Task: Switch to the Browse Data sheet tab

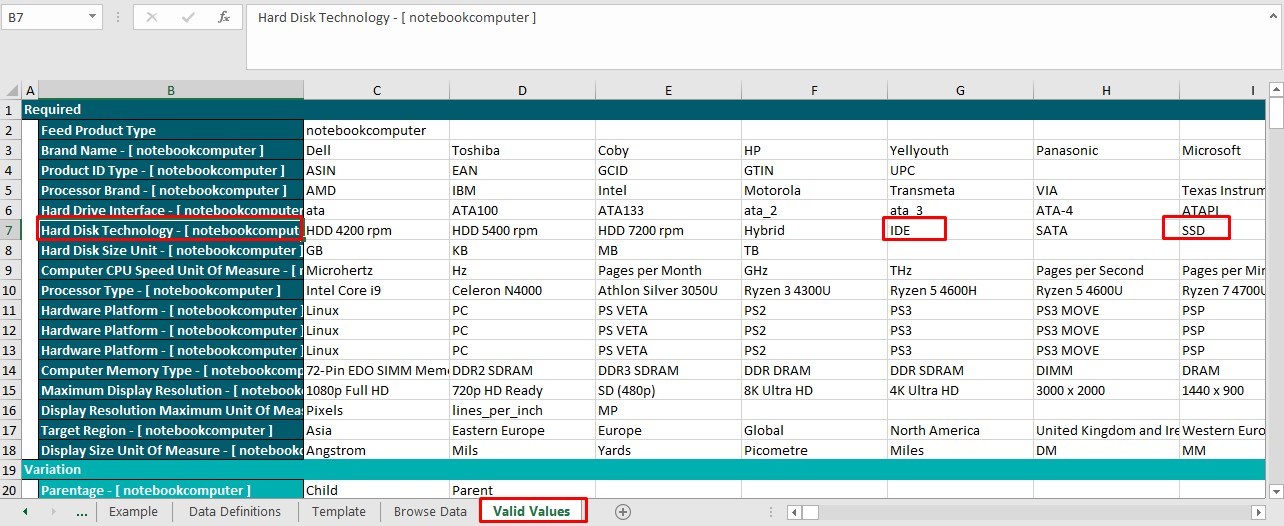Action: tap(430, 512)
